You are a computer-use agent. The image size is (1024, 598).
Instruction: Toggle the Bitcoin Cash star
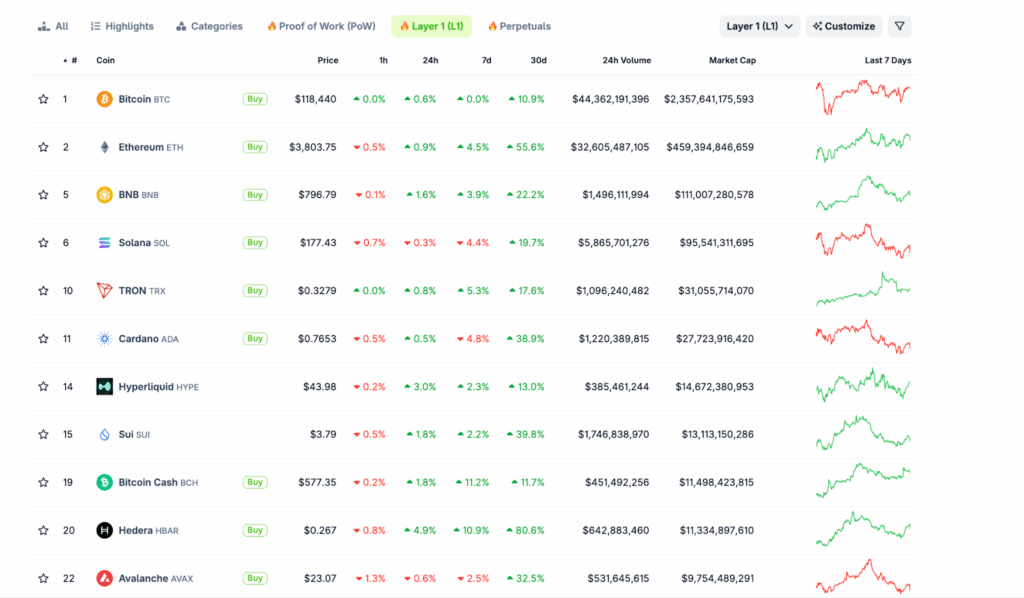(43, 482)
